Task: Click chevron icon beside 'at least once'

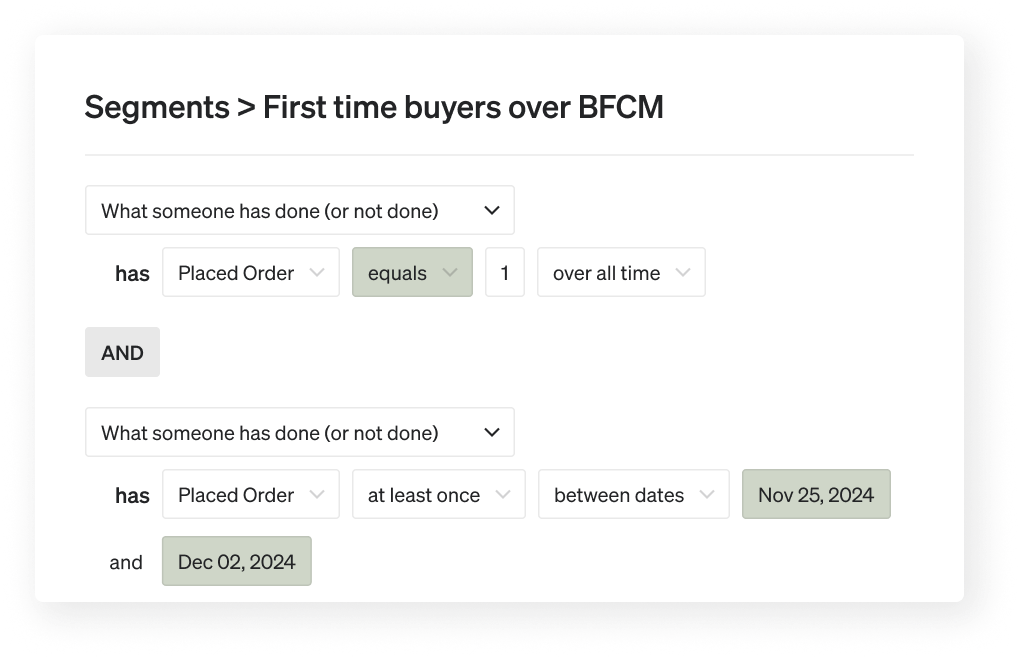Action: [503, 495]
